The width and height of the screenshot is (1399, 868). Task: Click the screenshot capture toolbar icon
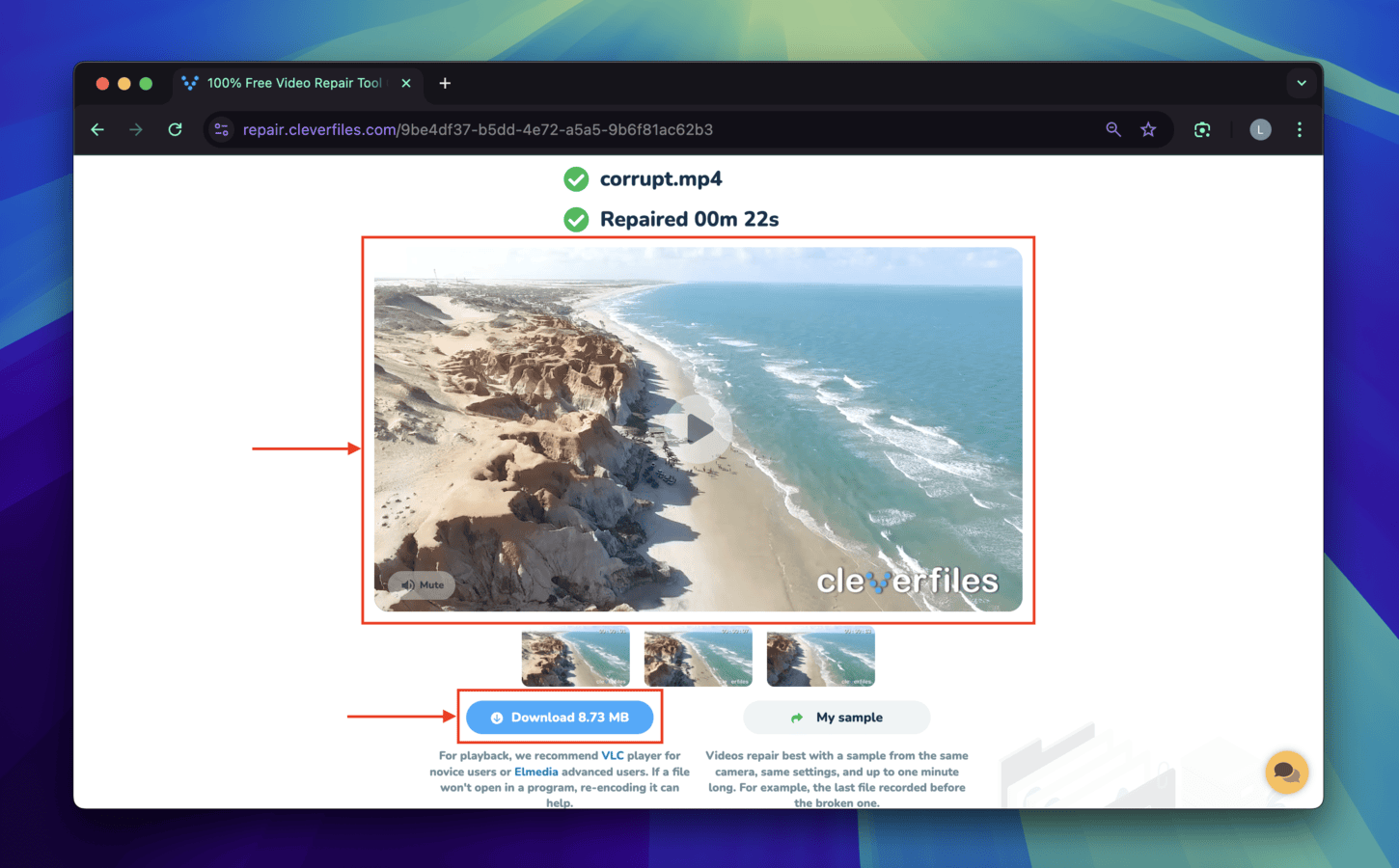click(x=1202, y=129)
